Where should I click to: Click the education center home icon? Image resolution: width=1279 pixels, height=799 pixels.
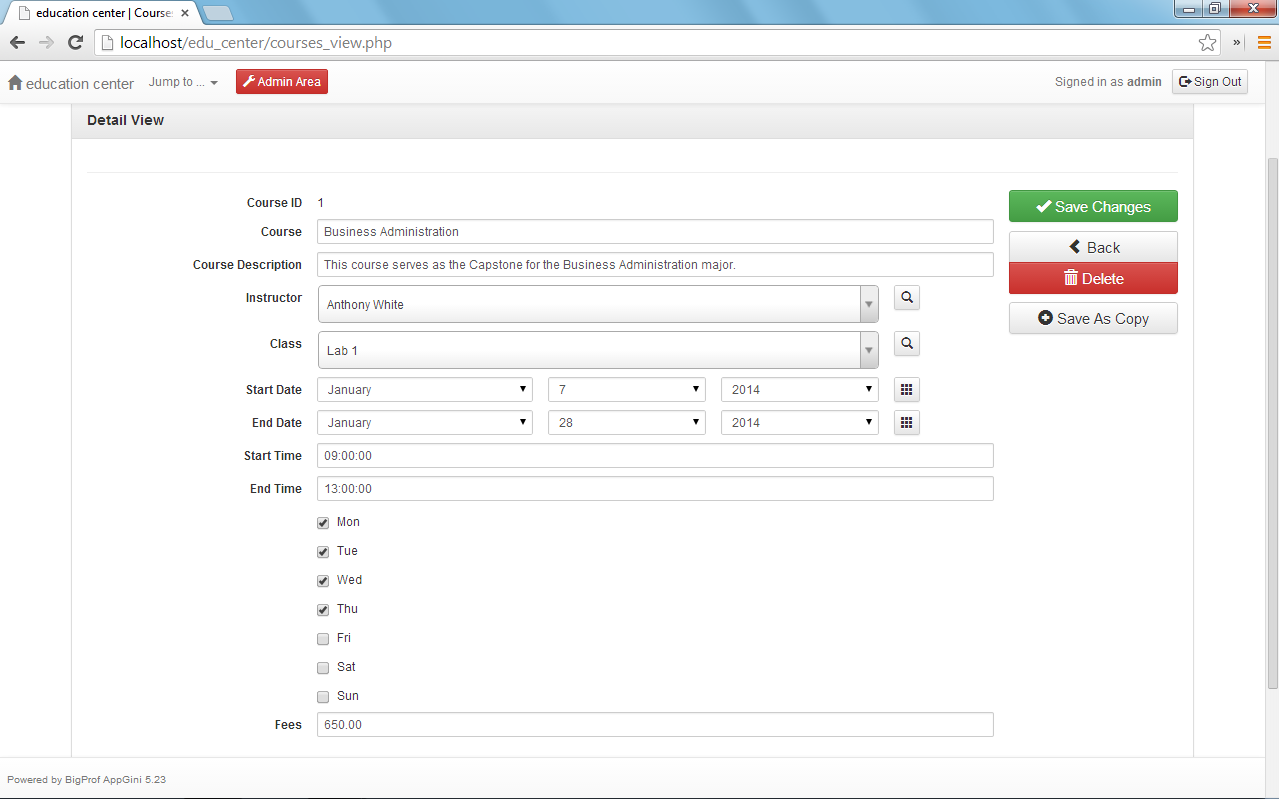point(15,83)
